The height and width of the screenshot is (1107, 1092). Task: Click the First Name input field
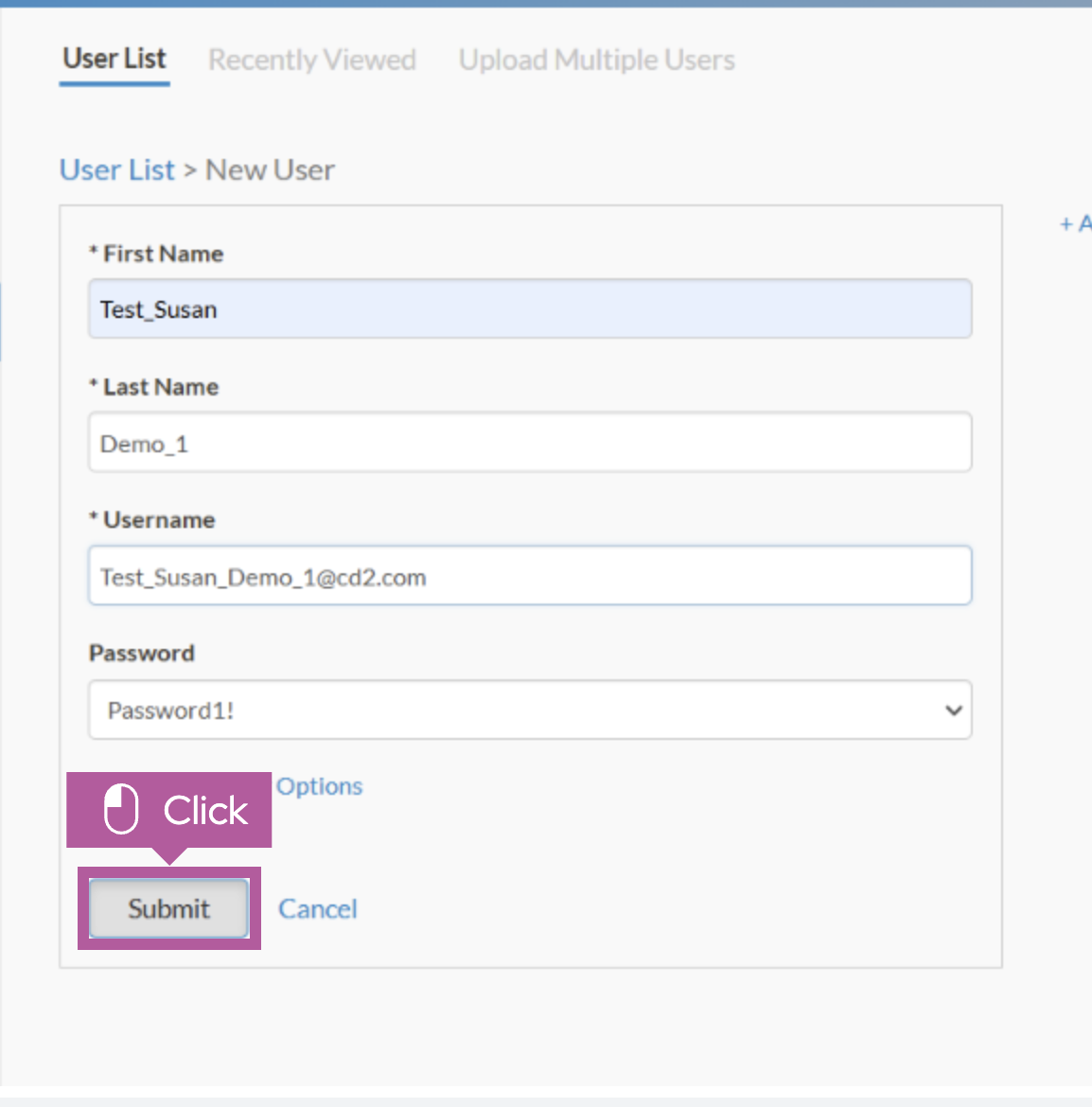[x=530, y=308]
